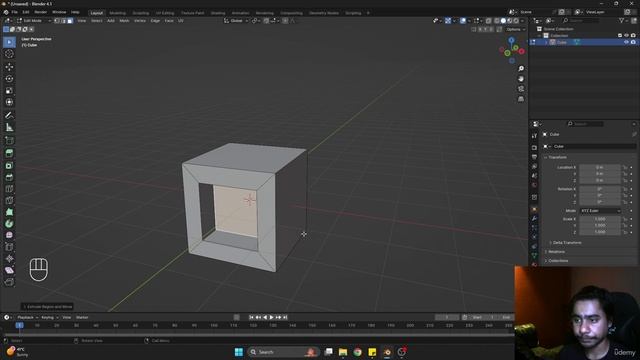Open Global transform orientation dropdown
640x360 pixels.
tap(236, 20)
